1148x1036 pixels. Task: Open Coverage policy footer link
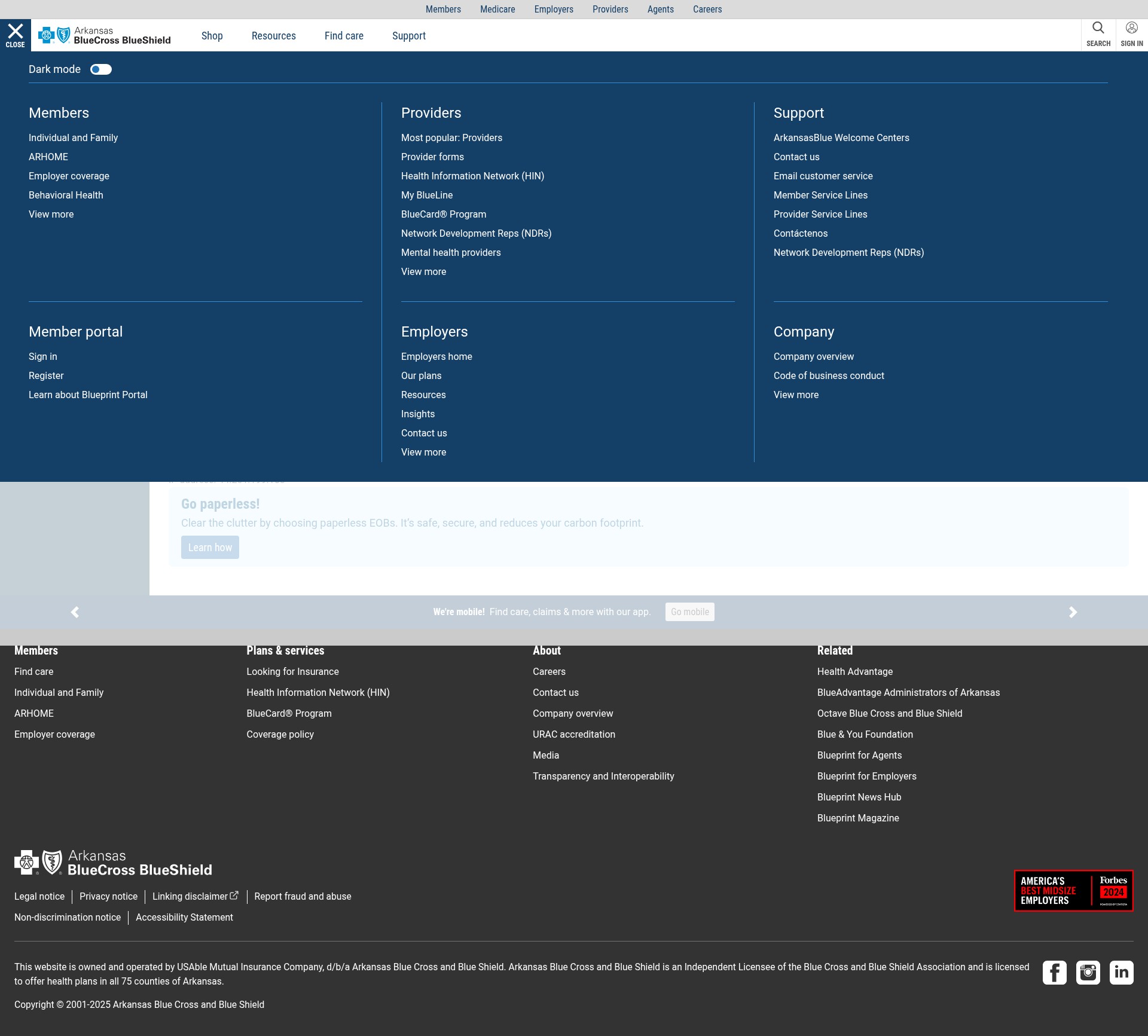(x=280, y=735)
